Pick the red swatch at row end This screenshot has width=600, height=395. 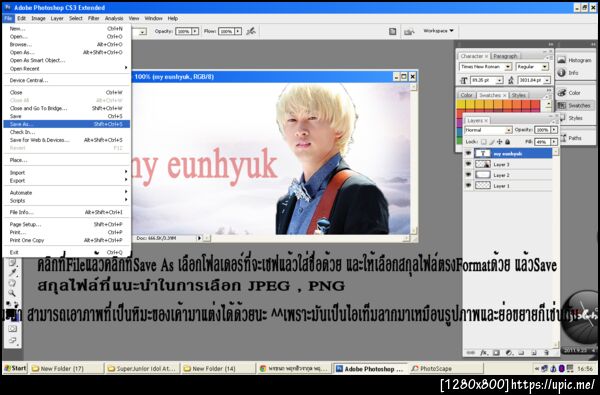pyautogui.click(x=536, y=104)
